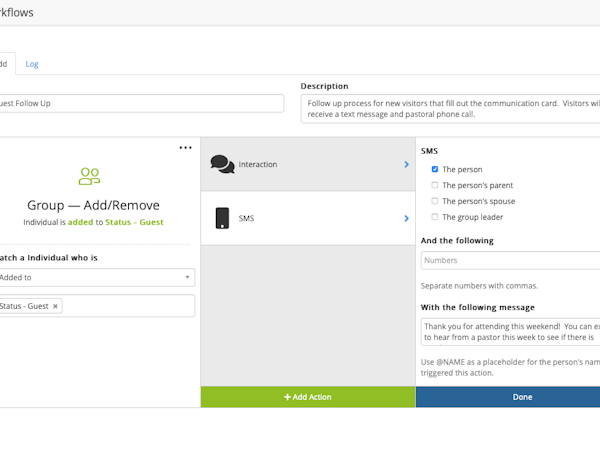The image size is (600, 450).
Task: Toggle 'The person' checkbox
Action: pos(434,170)
